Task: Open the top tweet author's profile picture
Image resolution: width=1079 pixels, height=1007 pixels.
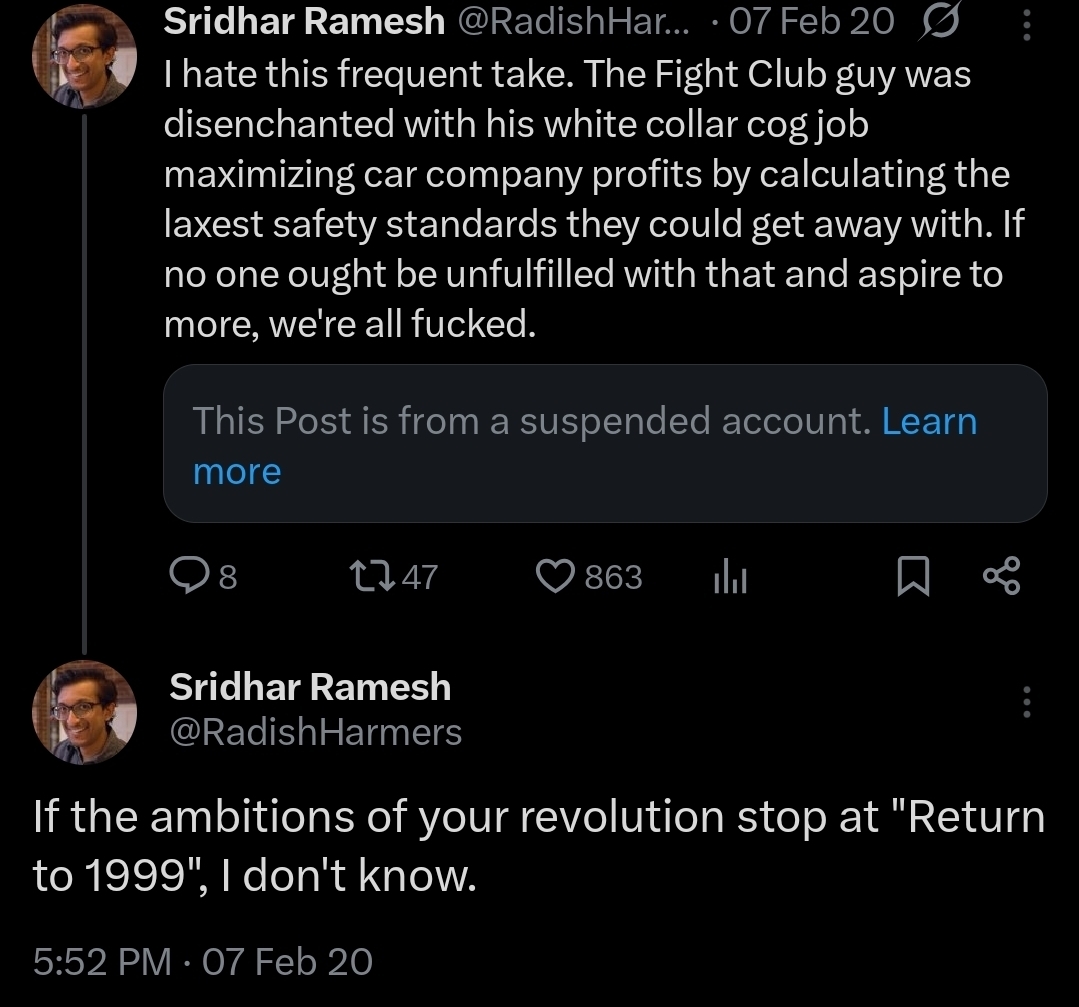Action: coord(84,60)
